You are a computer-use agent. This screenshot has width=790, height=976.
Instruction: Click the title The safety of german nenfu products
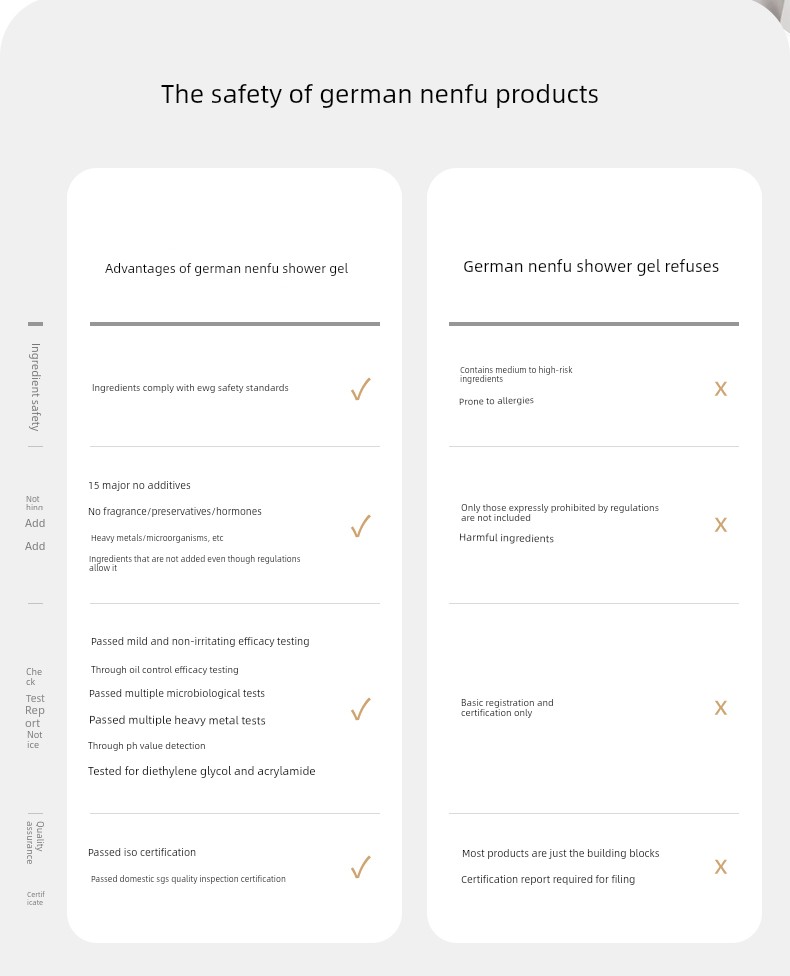(x=380, y=95)
